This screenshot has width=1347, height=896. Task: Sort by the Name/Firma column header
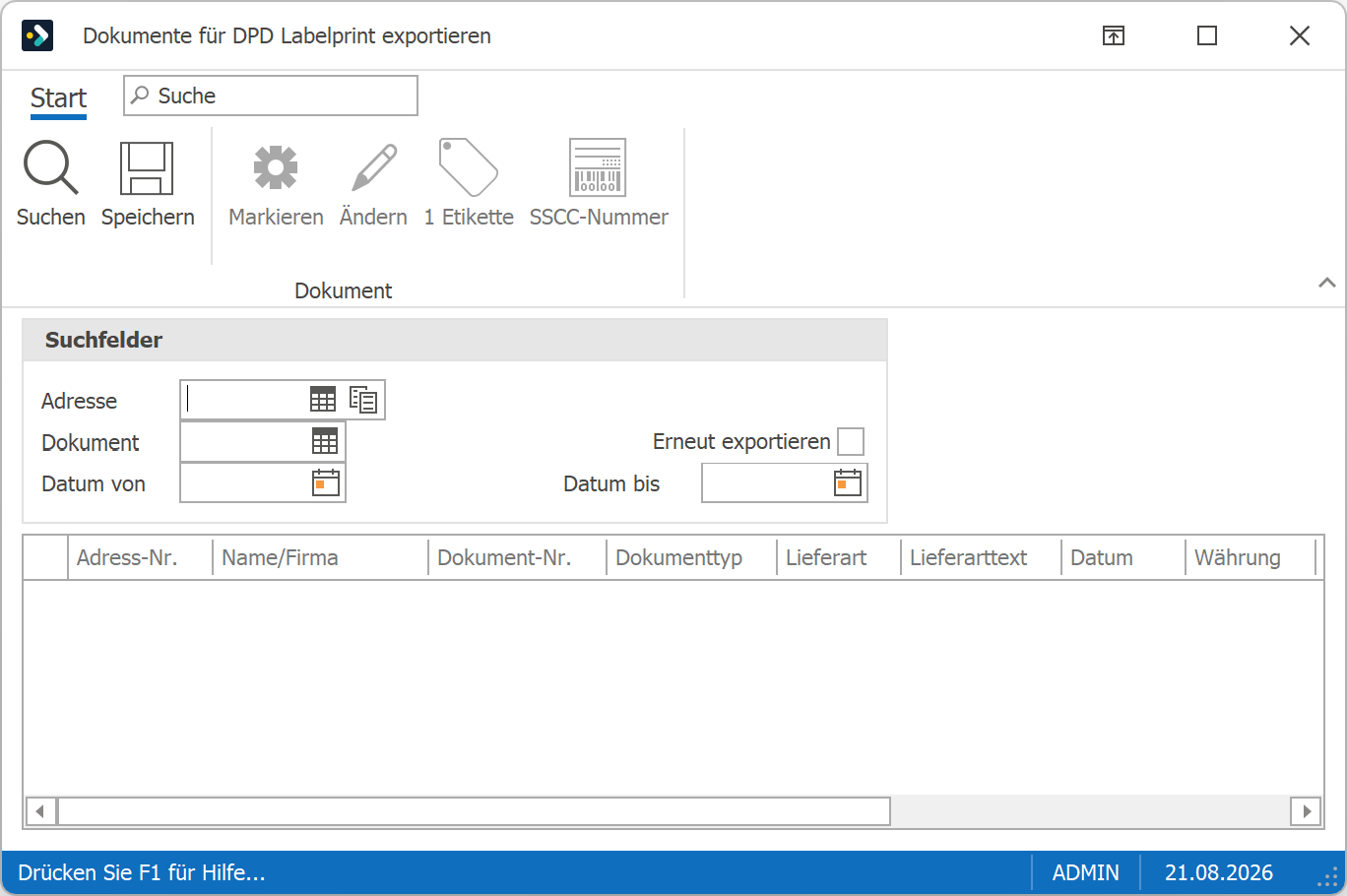(x=321, y=557)
